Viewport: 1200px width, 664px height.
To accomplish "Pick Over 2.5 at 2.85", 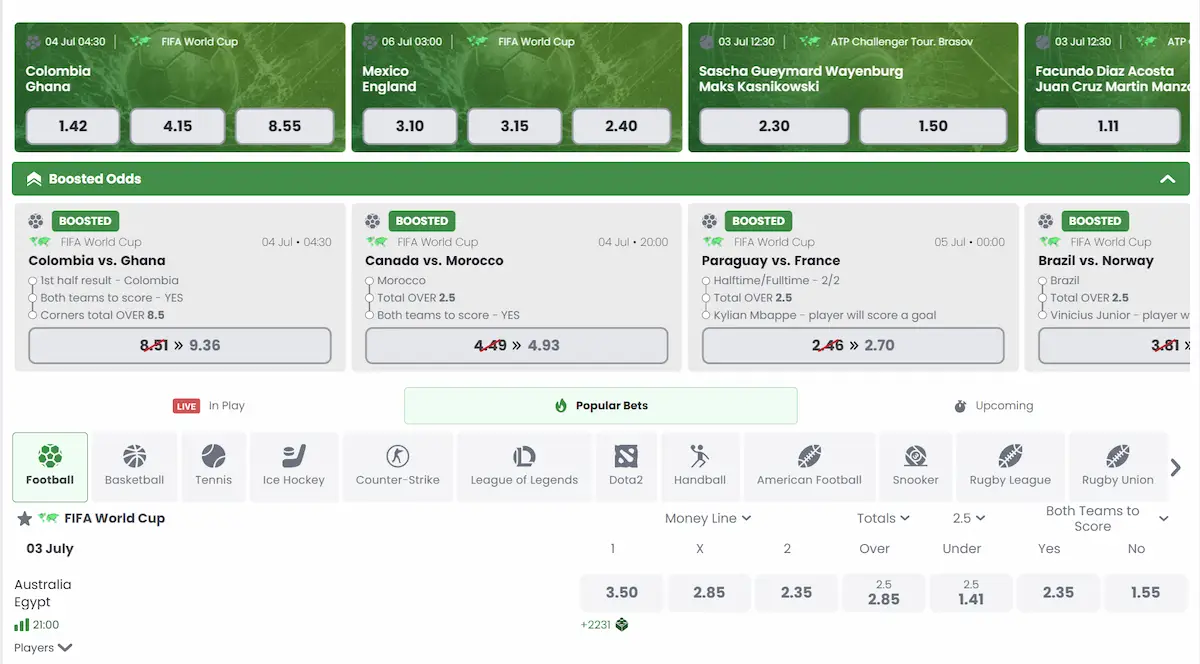I will (884, 592).
